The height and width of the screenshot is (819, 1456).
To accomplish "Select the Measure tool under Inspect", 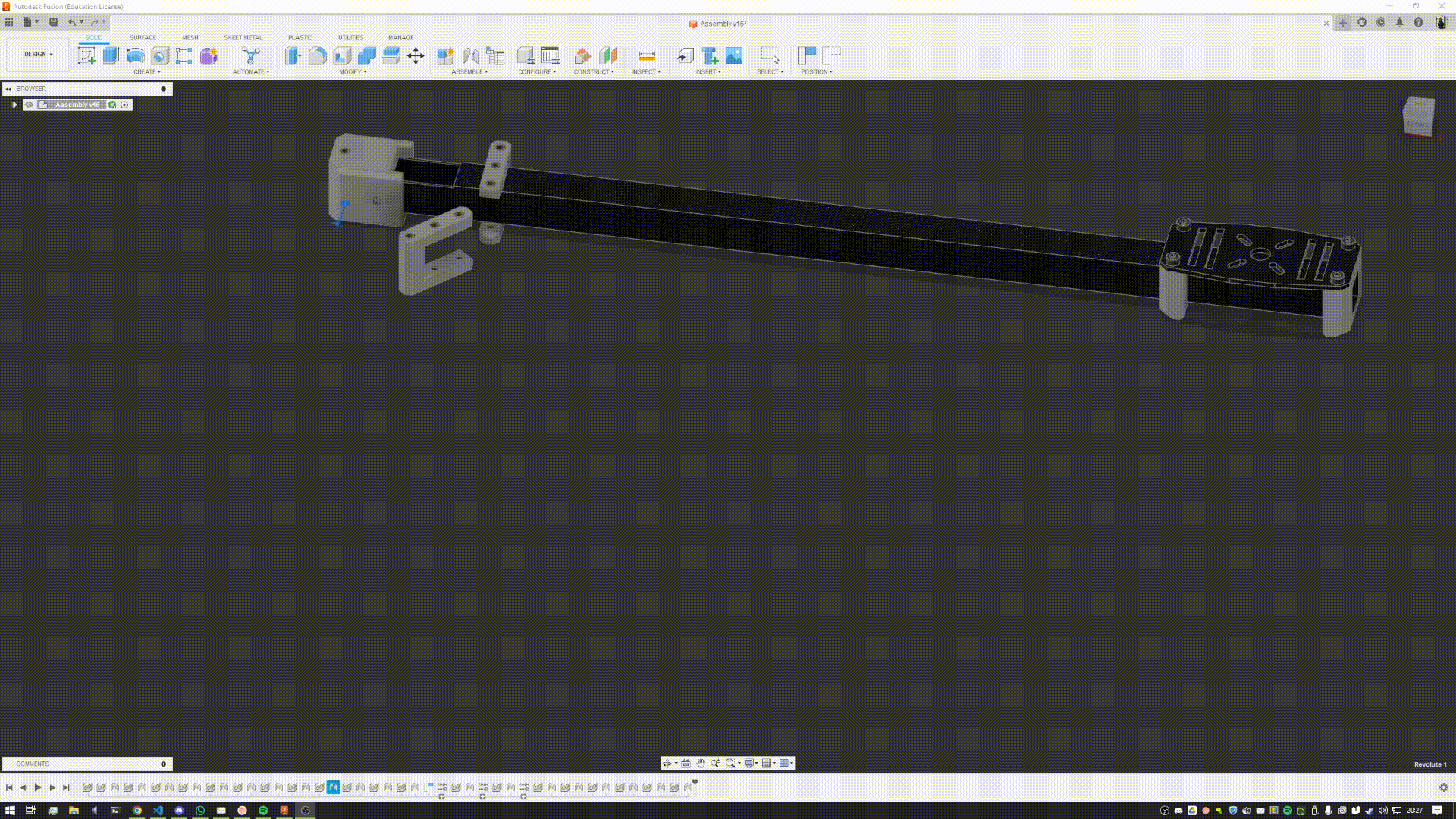I will pyautogui.click(x=647, y=55).
